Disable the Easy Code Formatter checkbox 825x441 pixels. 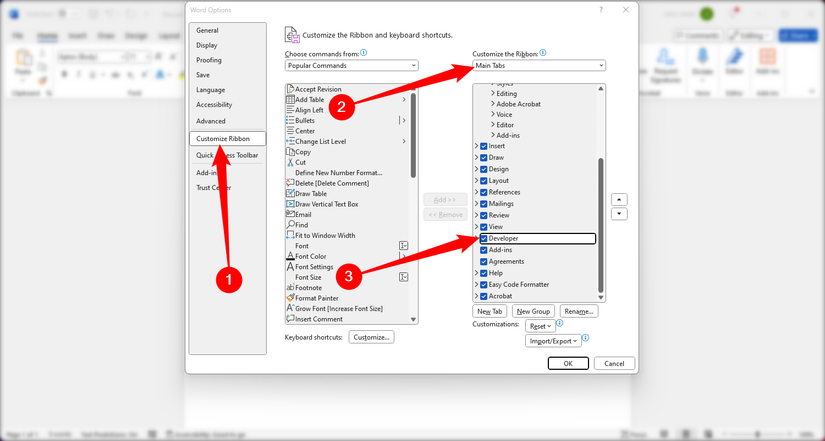tap(484, 285)
